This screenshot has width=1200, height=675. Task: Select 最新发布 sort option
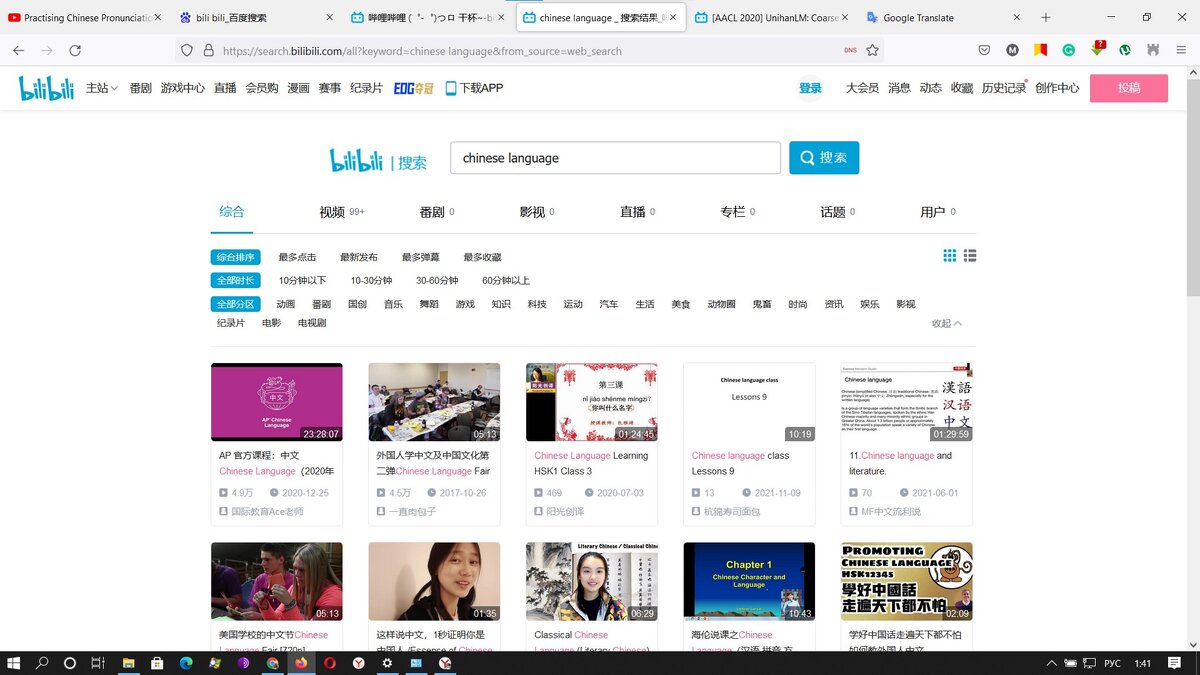(359, 257)
